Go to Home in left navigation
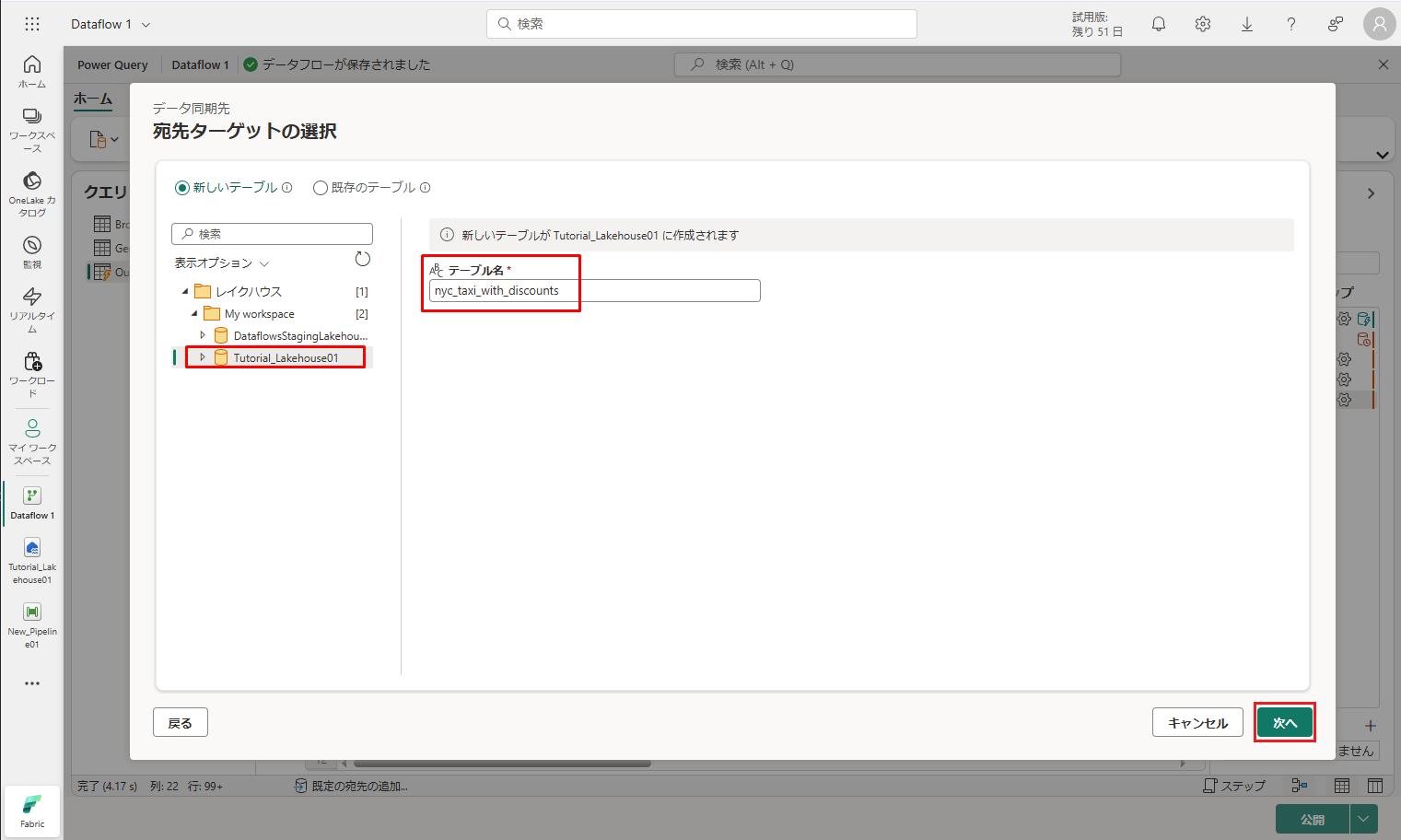The height and width of the screenshot is (840, 1401). [x=32, y=71]
